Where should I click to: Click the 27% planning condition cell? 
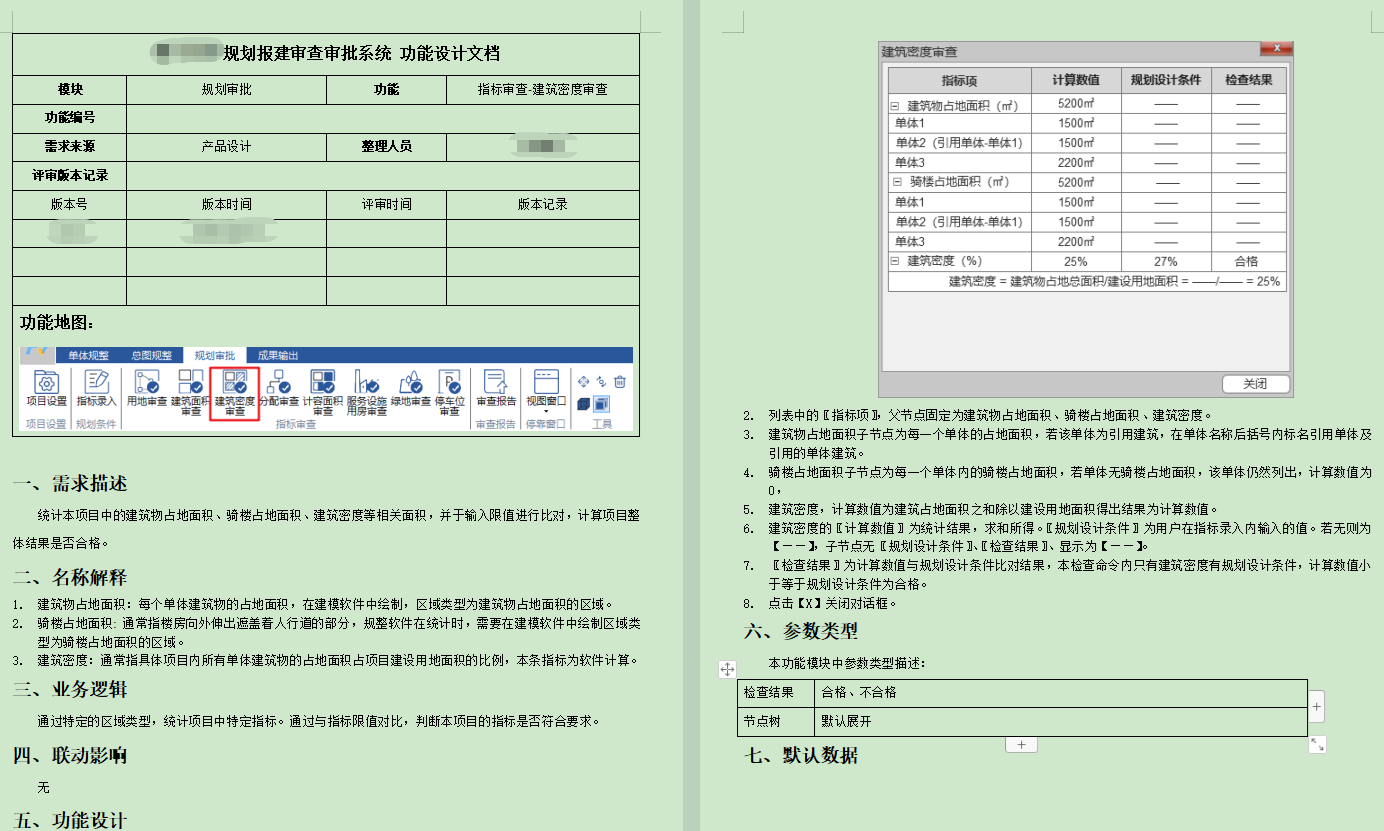pyautogui.click(x=1166, y=261)
